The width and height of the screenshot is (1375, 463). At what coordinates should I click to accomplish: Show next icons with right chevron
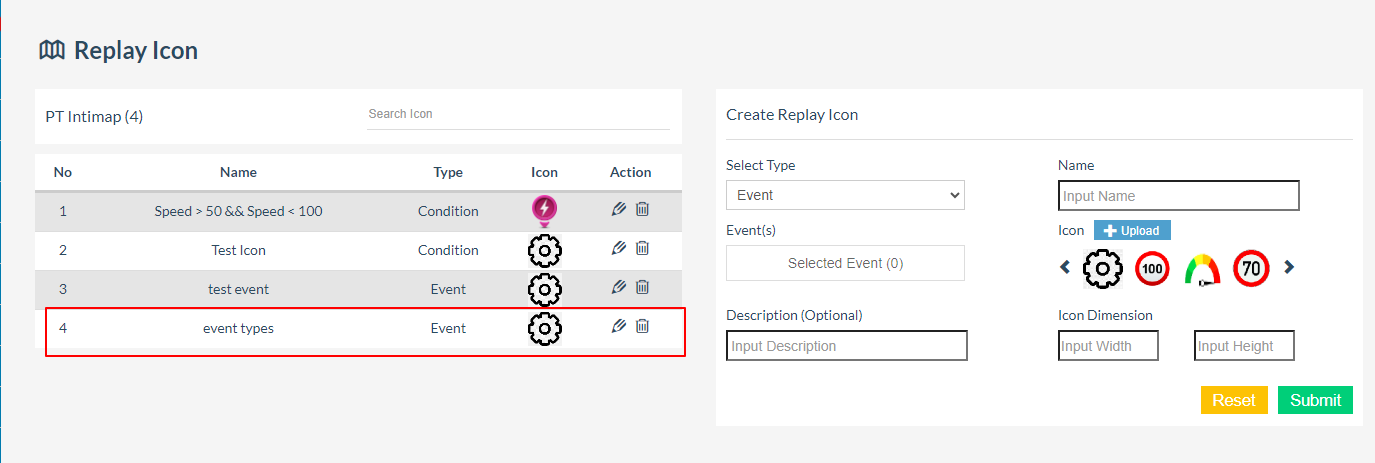coord(1289,267)
